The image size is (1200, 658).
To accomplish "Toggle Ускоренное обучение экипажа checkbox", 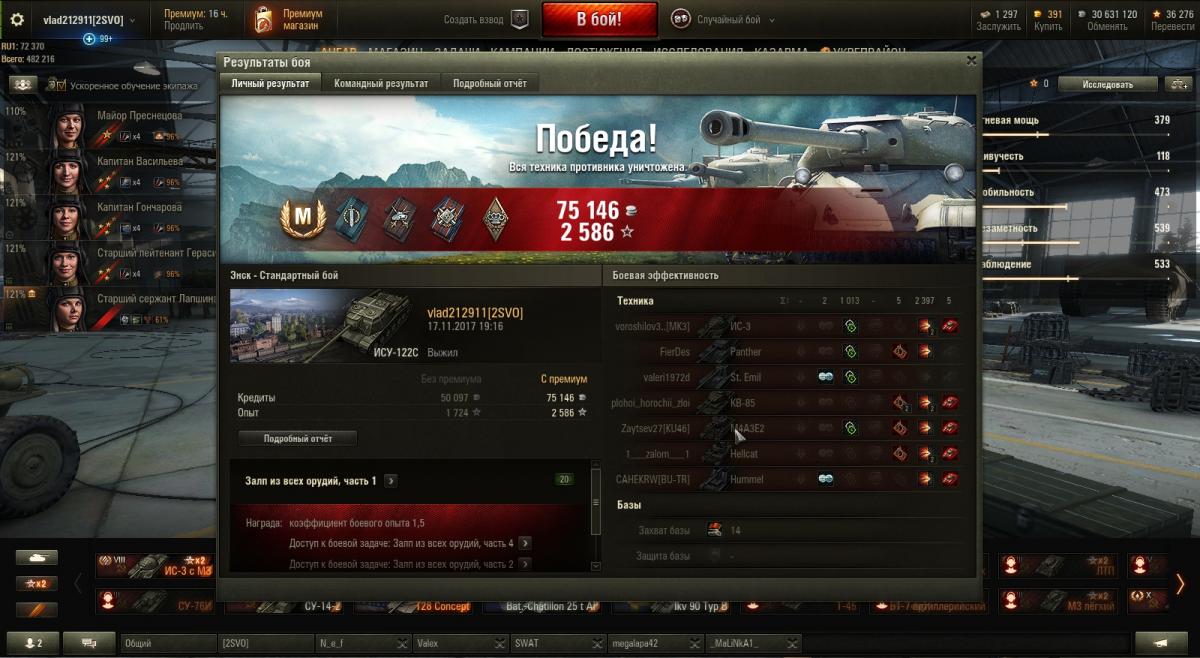I will tap(54, 86).
